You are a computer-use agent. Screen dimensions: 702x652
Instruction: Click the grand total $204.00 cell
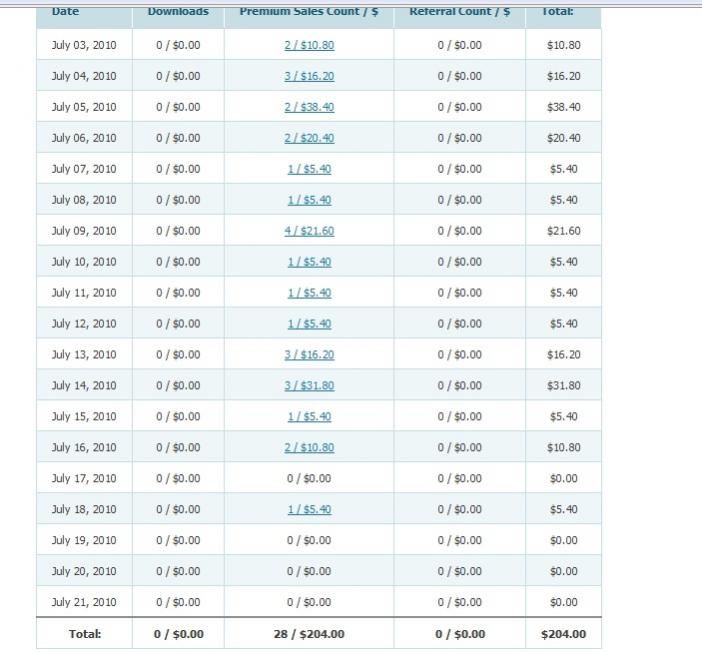pos(563,634)
